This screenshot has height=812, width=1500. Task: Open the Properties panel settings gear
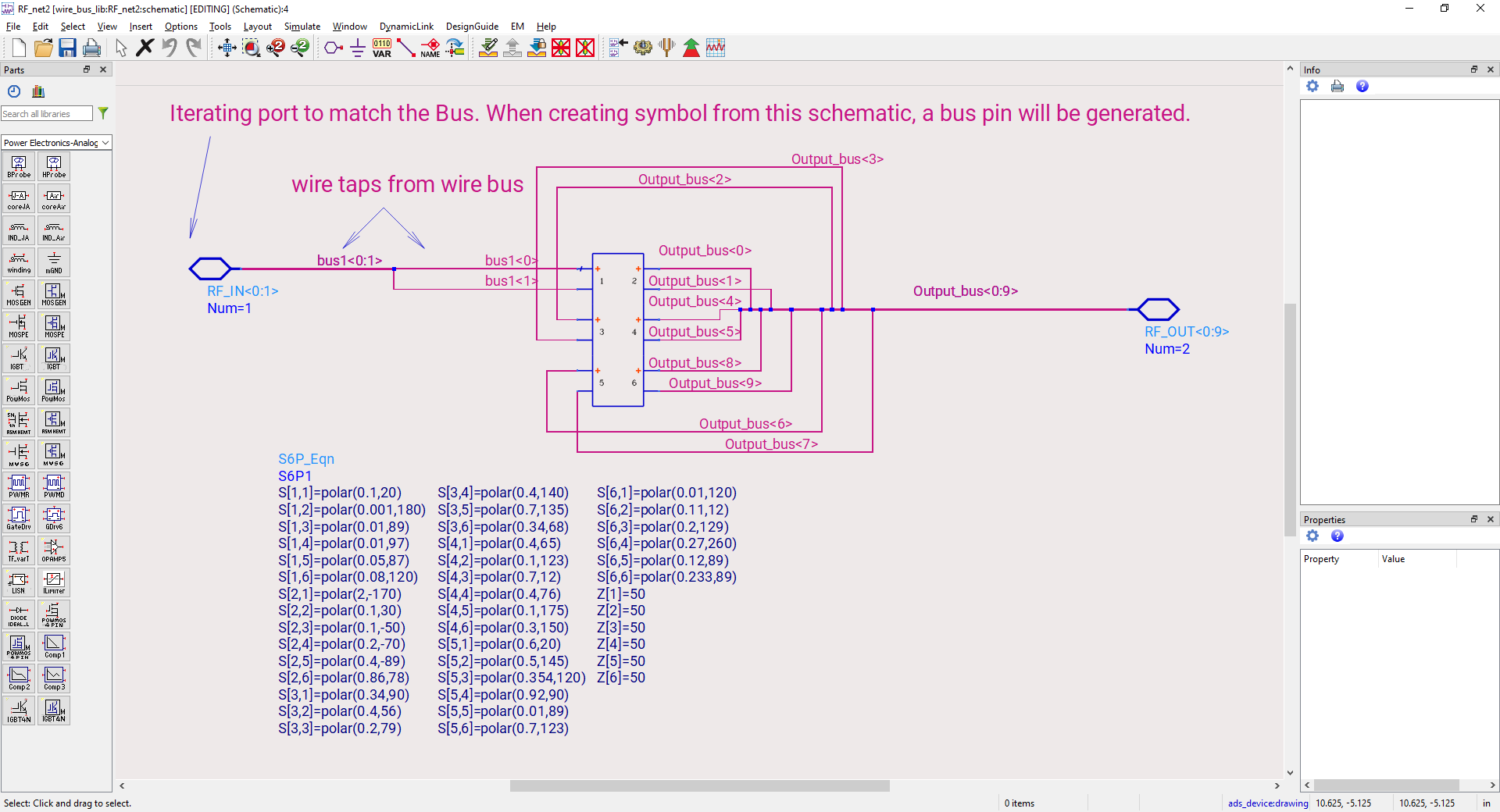pyautogui.click(x=1312, y=536)
